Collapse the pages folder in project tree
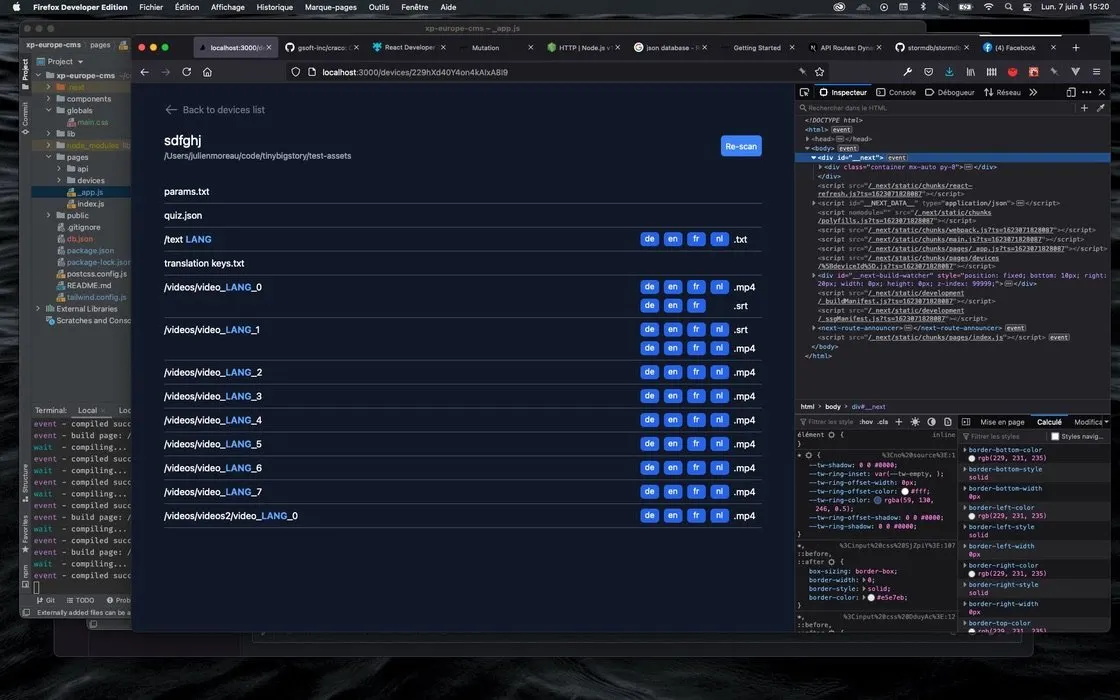The width and height of the screenshot is (1120, 700). (49, 157)
